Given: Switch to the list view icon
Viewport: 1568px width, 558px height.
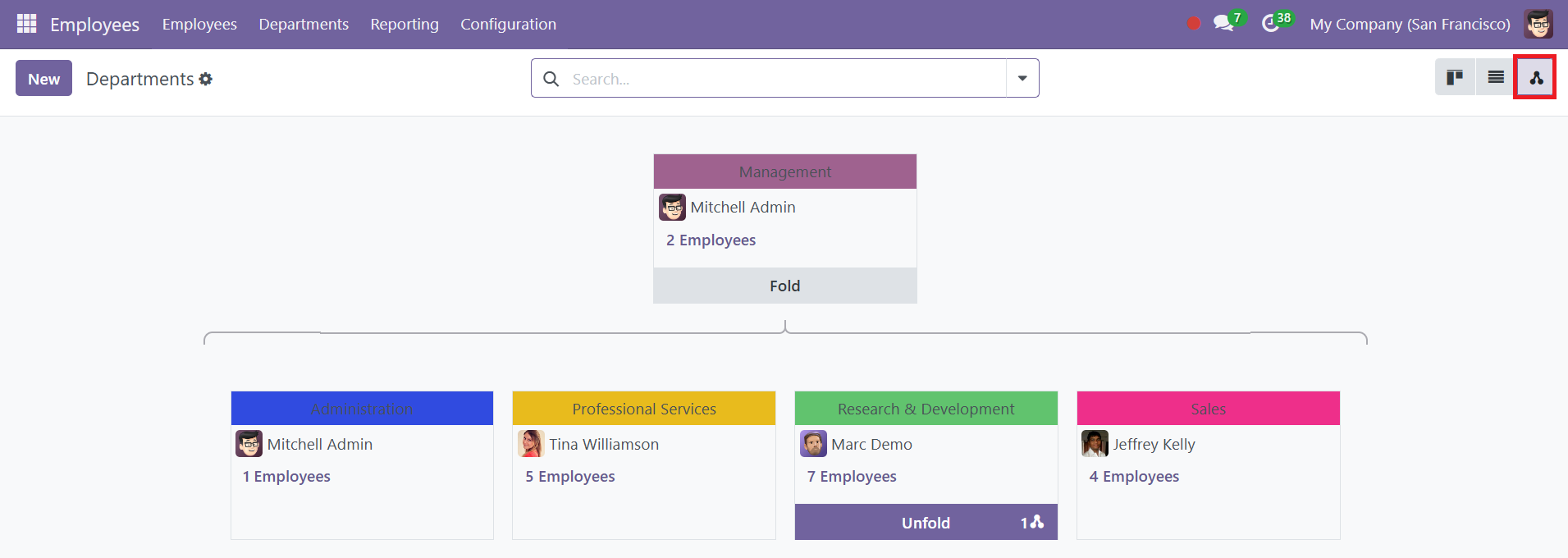Looking at the screenshot, I should click(x=1496, y=77).
